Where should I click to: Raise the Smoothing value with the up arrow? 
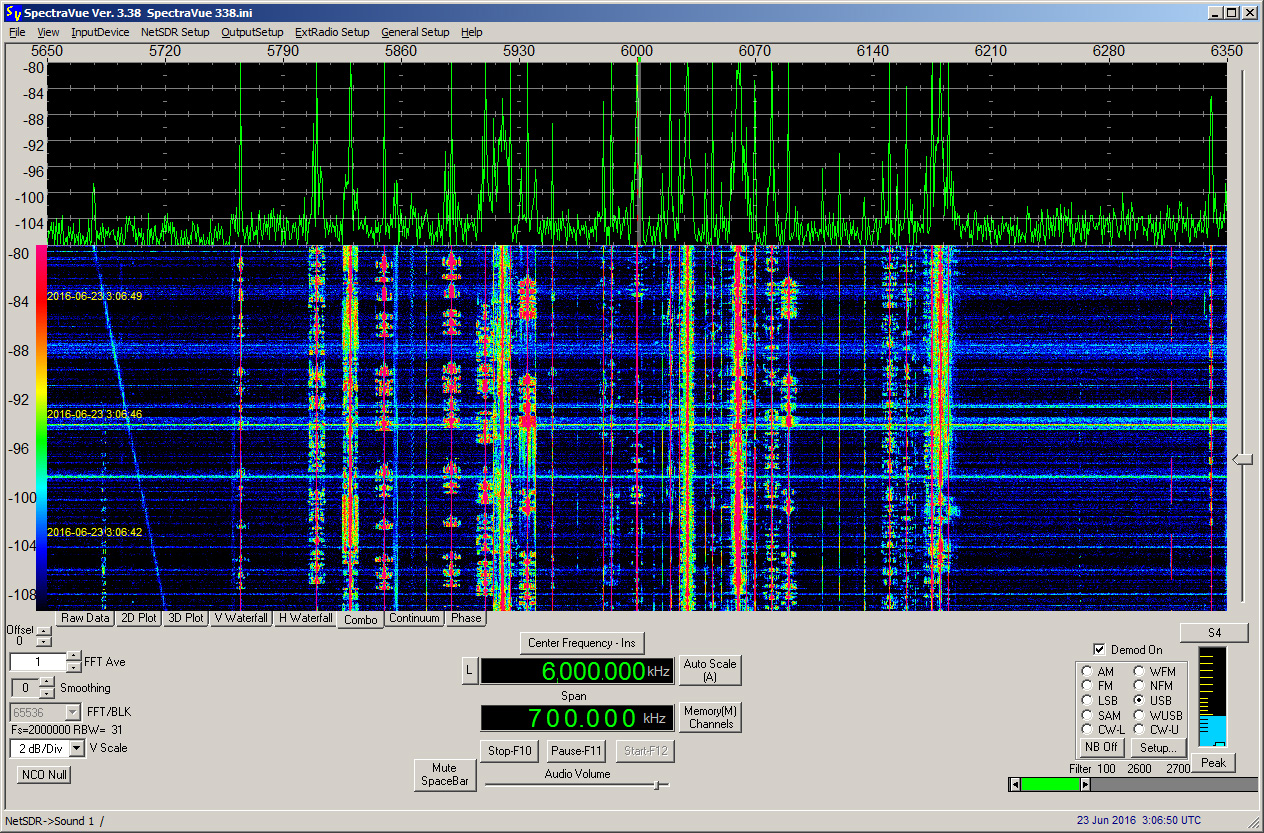[47, 682]
